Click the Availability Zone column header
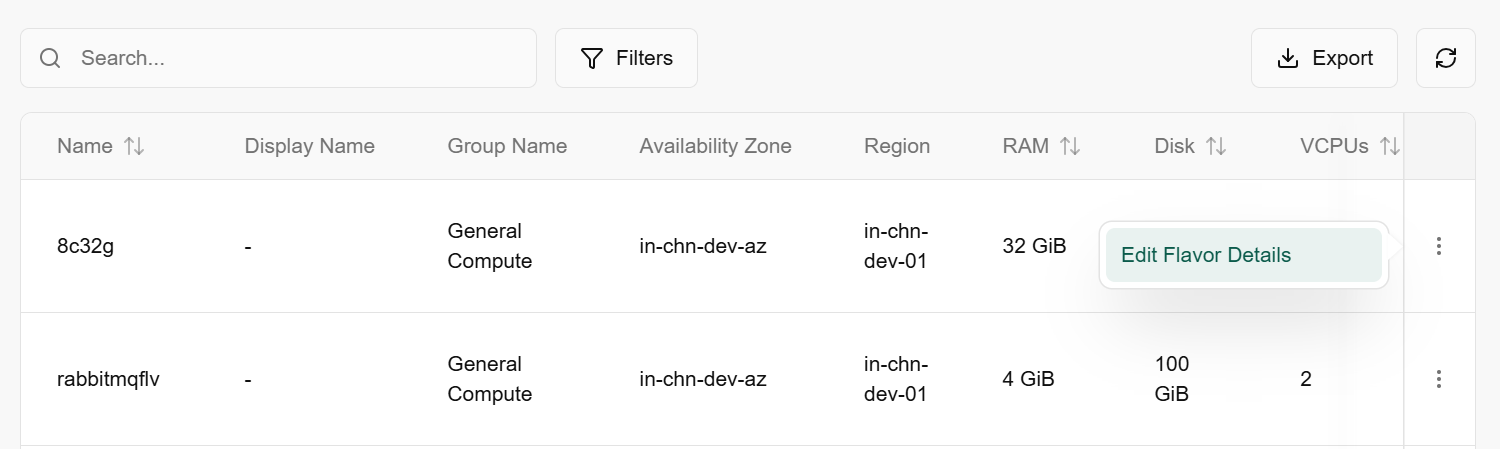The image size is (1500, 449). (x=715, y=146)
